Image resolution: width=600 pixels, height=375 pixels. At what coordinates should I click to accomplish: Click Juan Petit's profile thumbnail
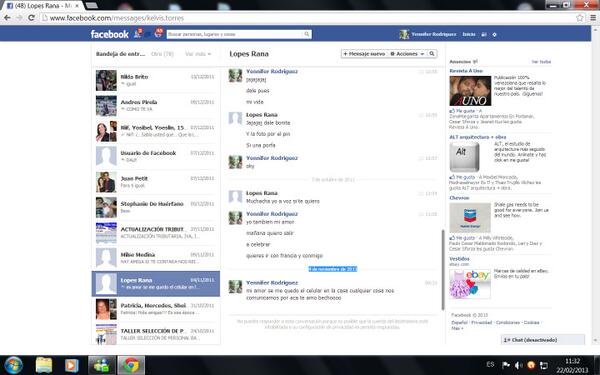106,182
